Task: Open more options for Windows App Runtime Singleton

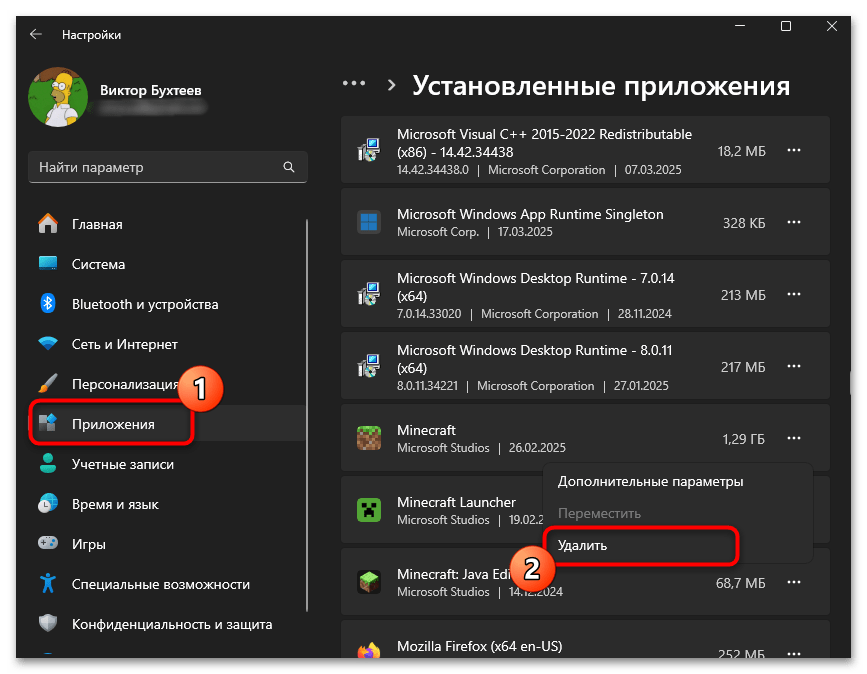Action: click(x=793, y=222)
